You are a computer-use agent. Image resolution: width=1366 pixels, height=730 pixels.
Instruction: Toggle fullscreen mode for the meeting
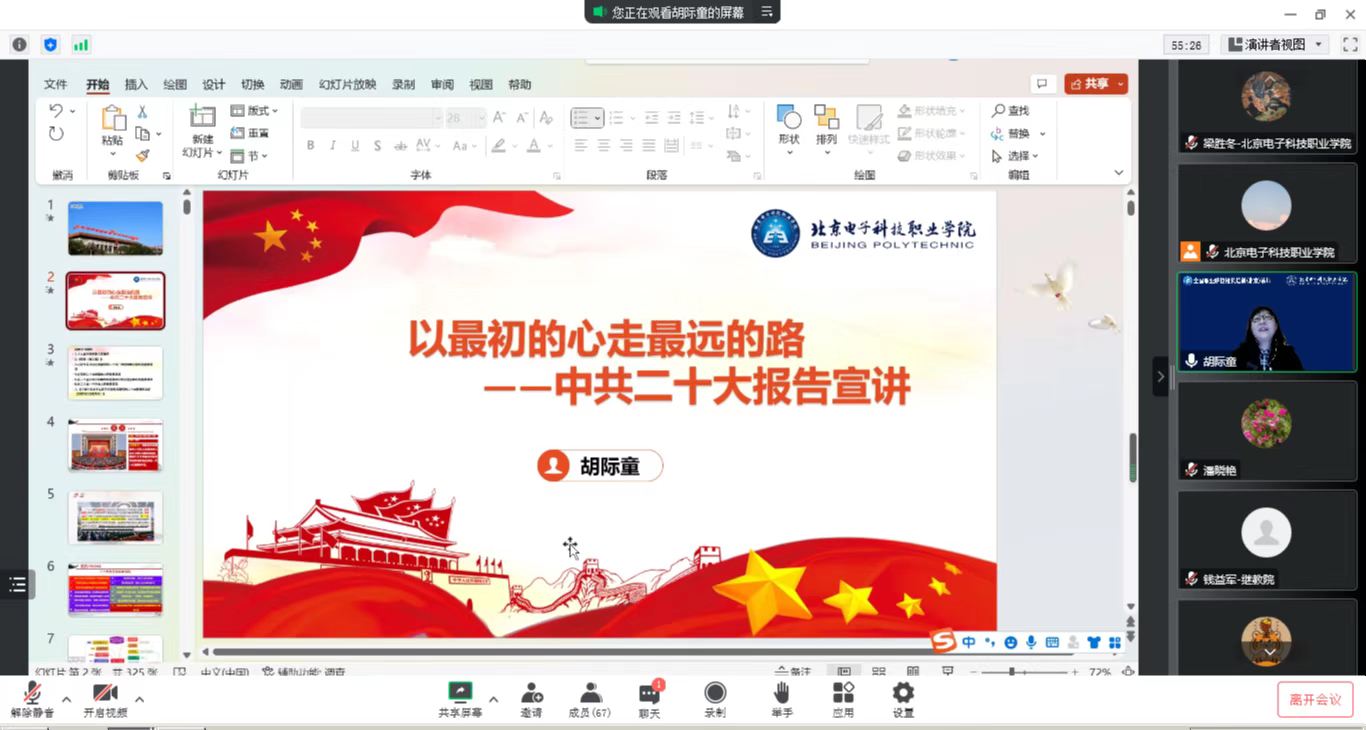coord(1349,45)
